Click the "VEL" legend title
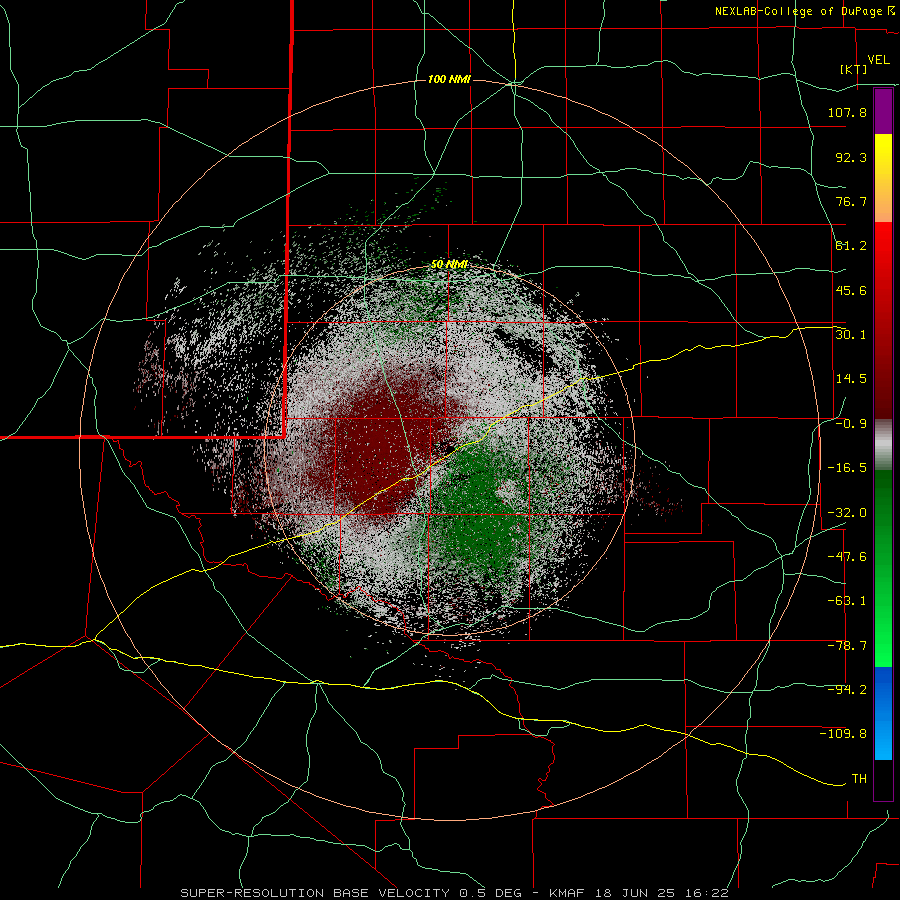This screenshot has width=900, height=900. 878,60
